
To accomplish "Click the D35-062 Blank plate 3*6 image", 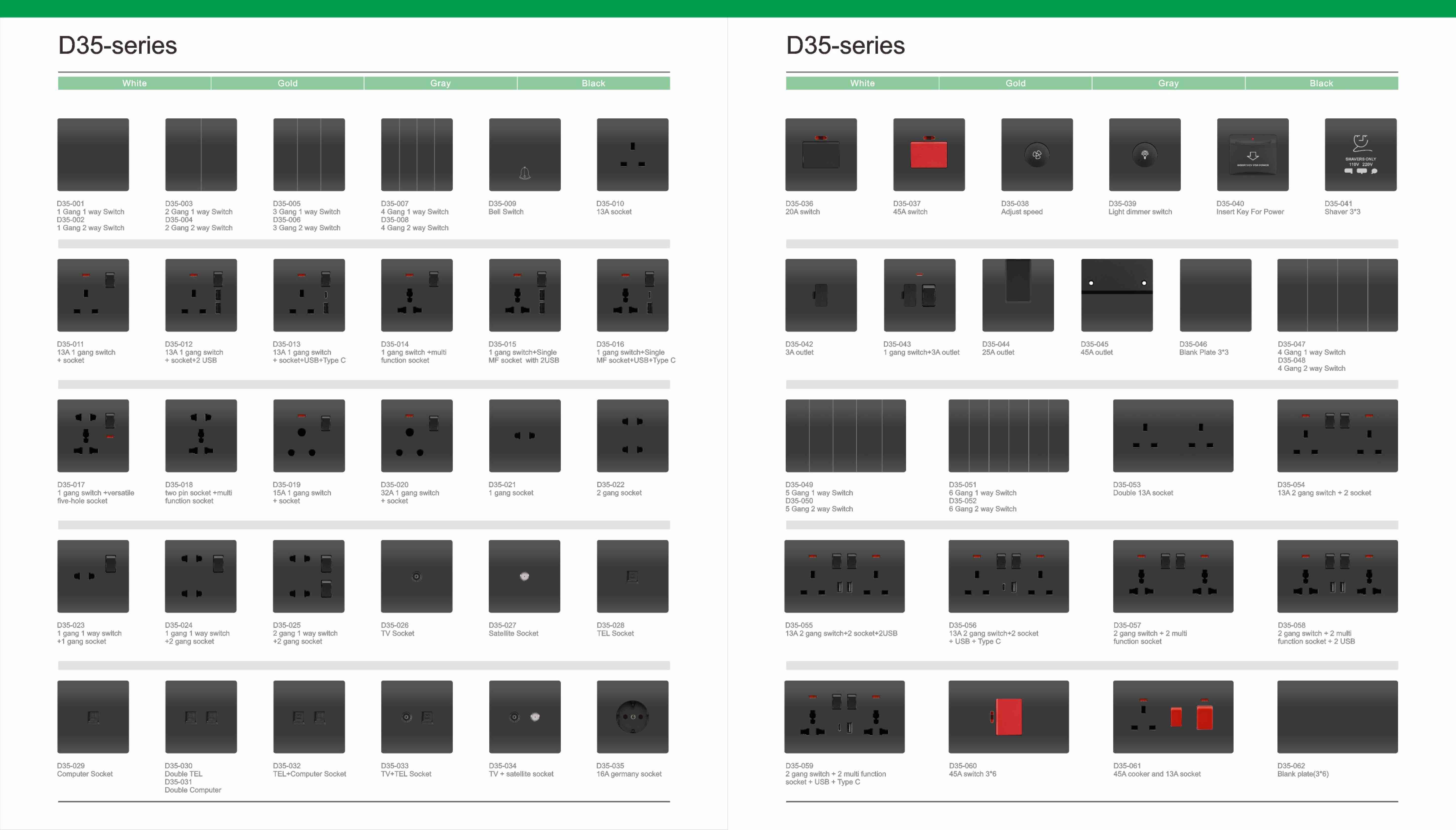I will [x=1337, y=717].
